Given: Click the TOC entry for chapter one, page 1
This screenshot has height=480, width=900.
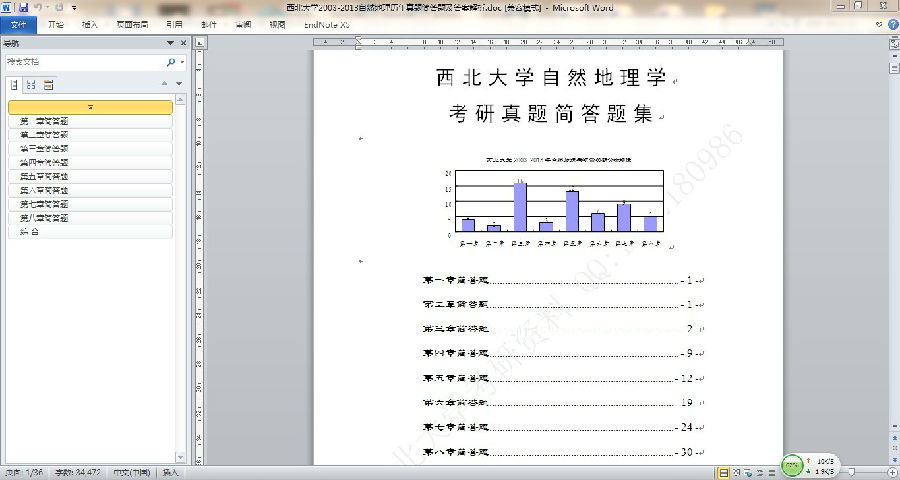Looking at the screenshot, I should 562,280.
